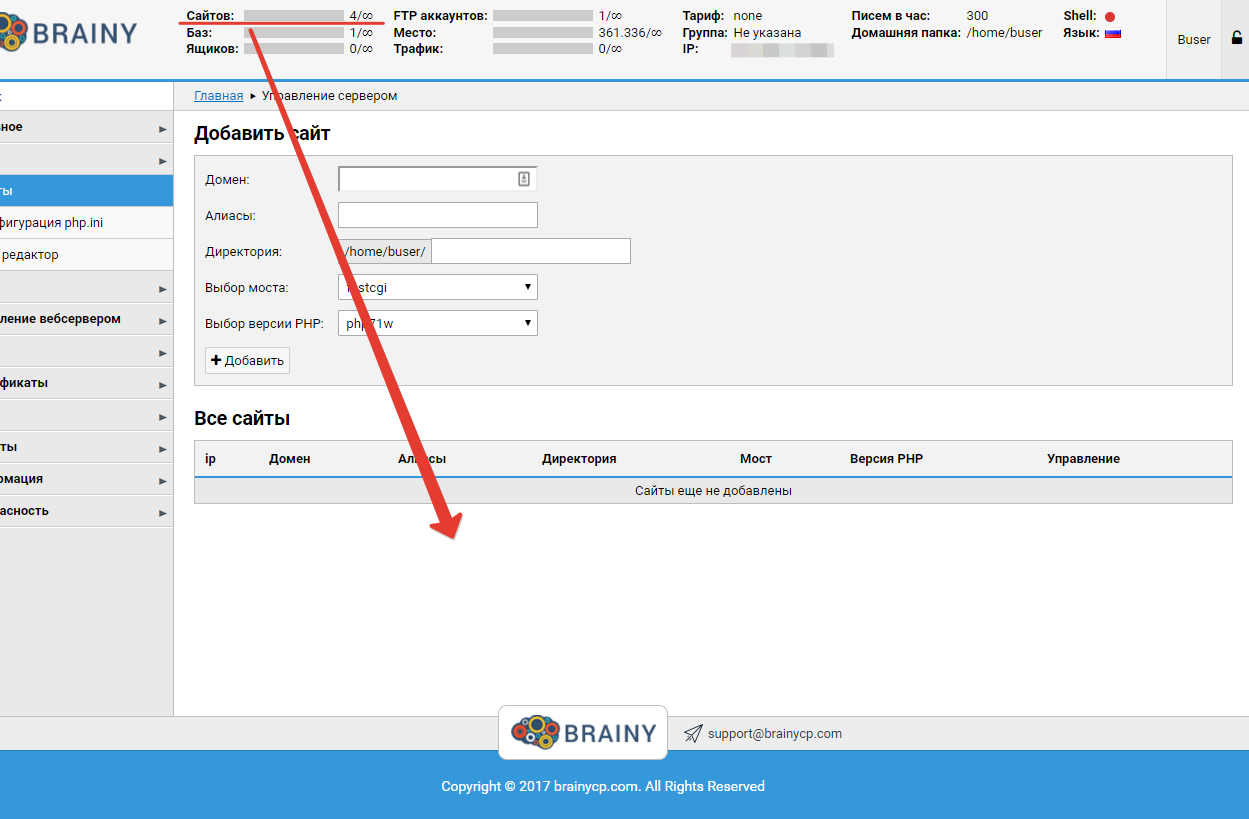Expand the веб-сервер management sidebar section

(86, 320)
